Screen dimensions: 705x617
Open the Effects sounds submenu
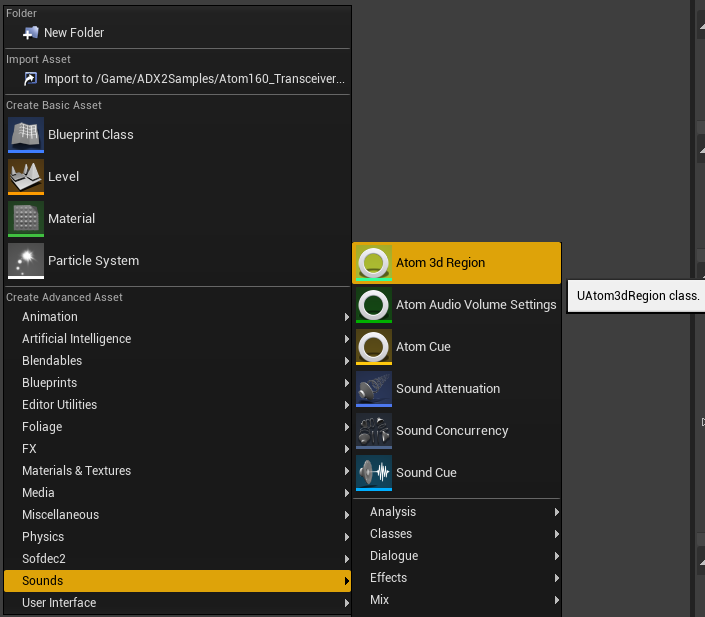pyautogui.click(x=457, y=578)
